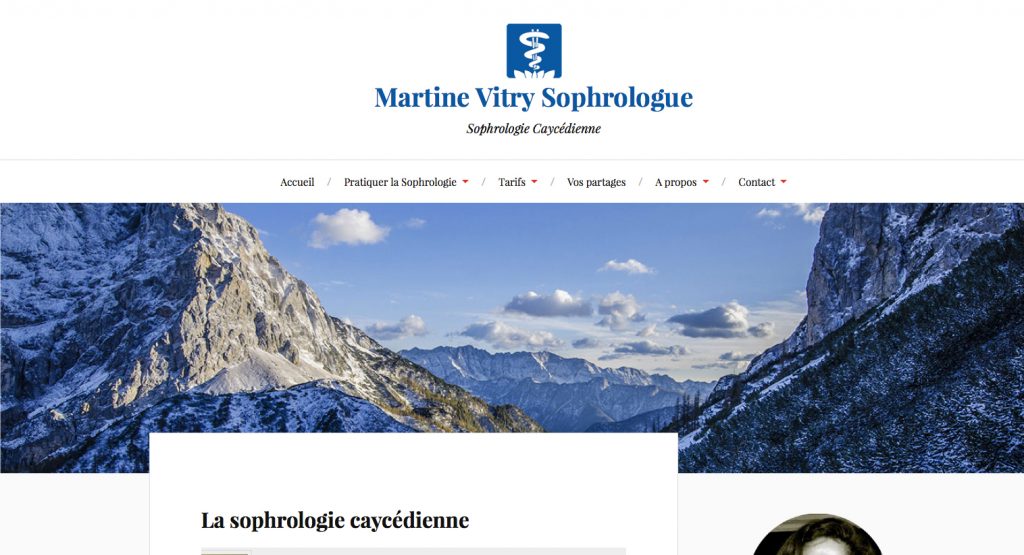1024x555 pixels.
Task: Select the A propos menu item
Action: click(x=676, y=182)
